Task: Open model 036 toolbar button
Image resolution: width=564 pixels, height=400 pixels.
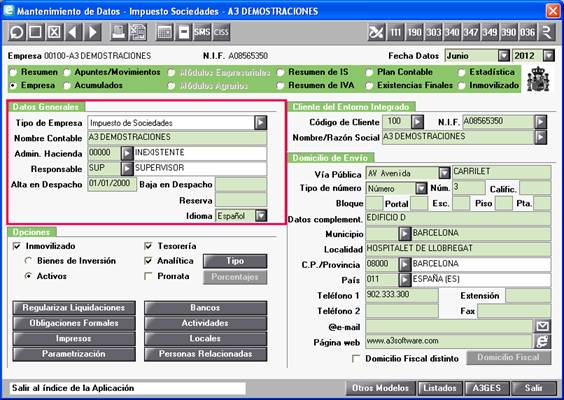Action: point(528,32)
